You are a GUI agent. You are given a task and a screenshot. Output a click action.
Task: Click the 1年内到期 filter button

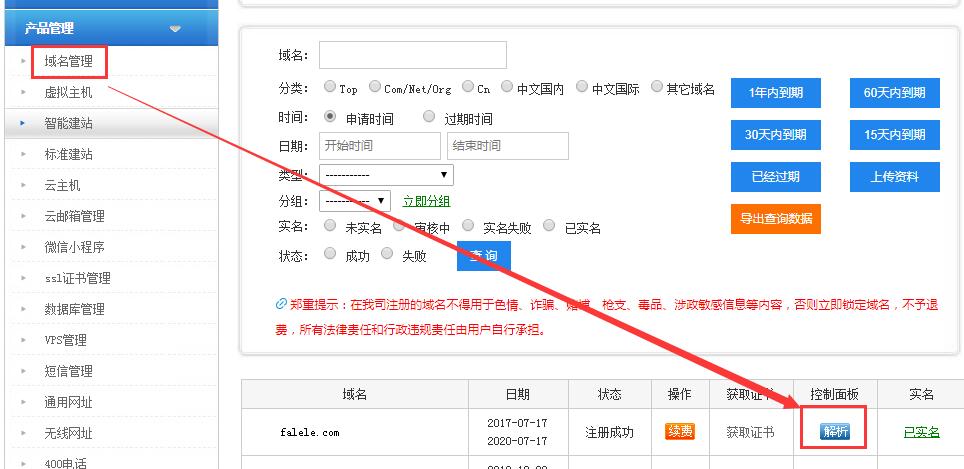tap(775, 93)
